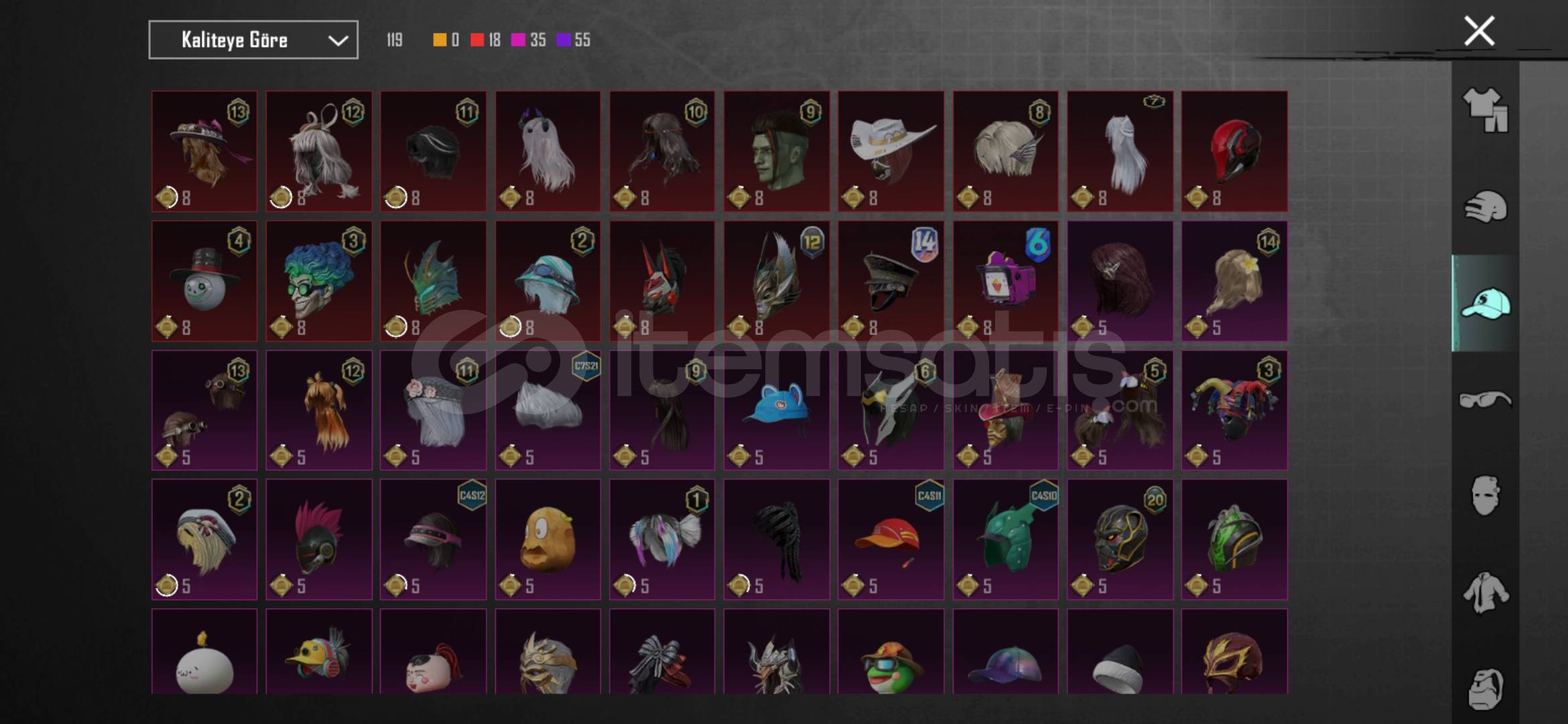Close the inventory with the X
Image resolution: width=1568 pixels, height=724 pixels.
pos(1479,31)
